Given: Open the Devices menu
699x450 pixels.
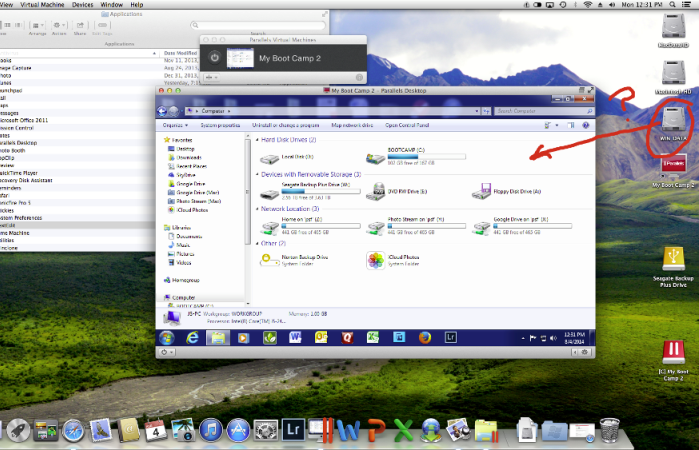Looking at the screenshot, I should [x=82, y=4].
